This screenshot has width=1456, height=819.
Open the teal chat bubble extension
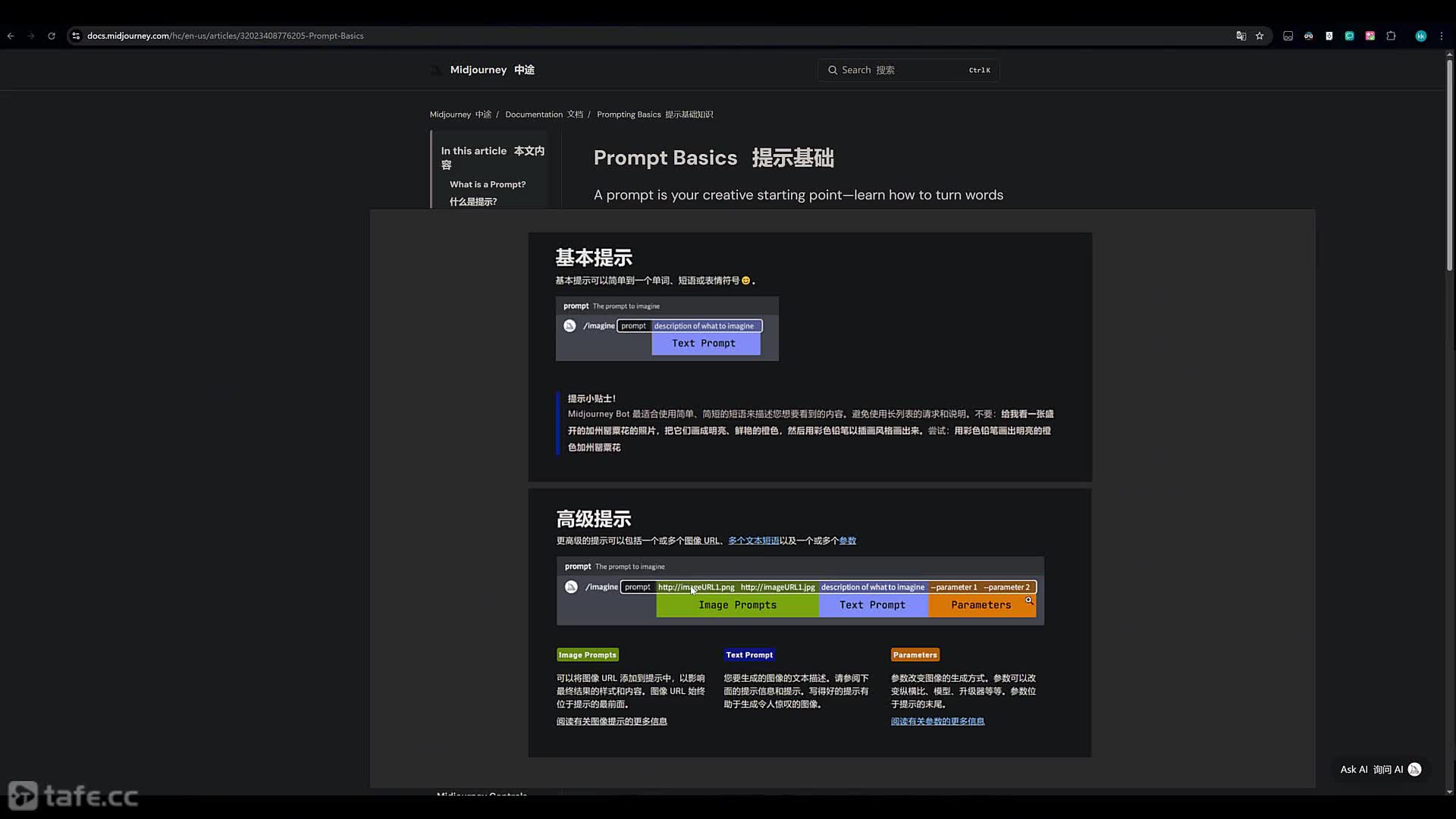coord(1350,36)
